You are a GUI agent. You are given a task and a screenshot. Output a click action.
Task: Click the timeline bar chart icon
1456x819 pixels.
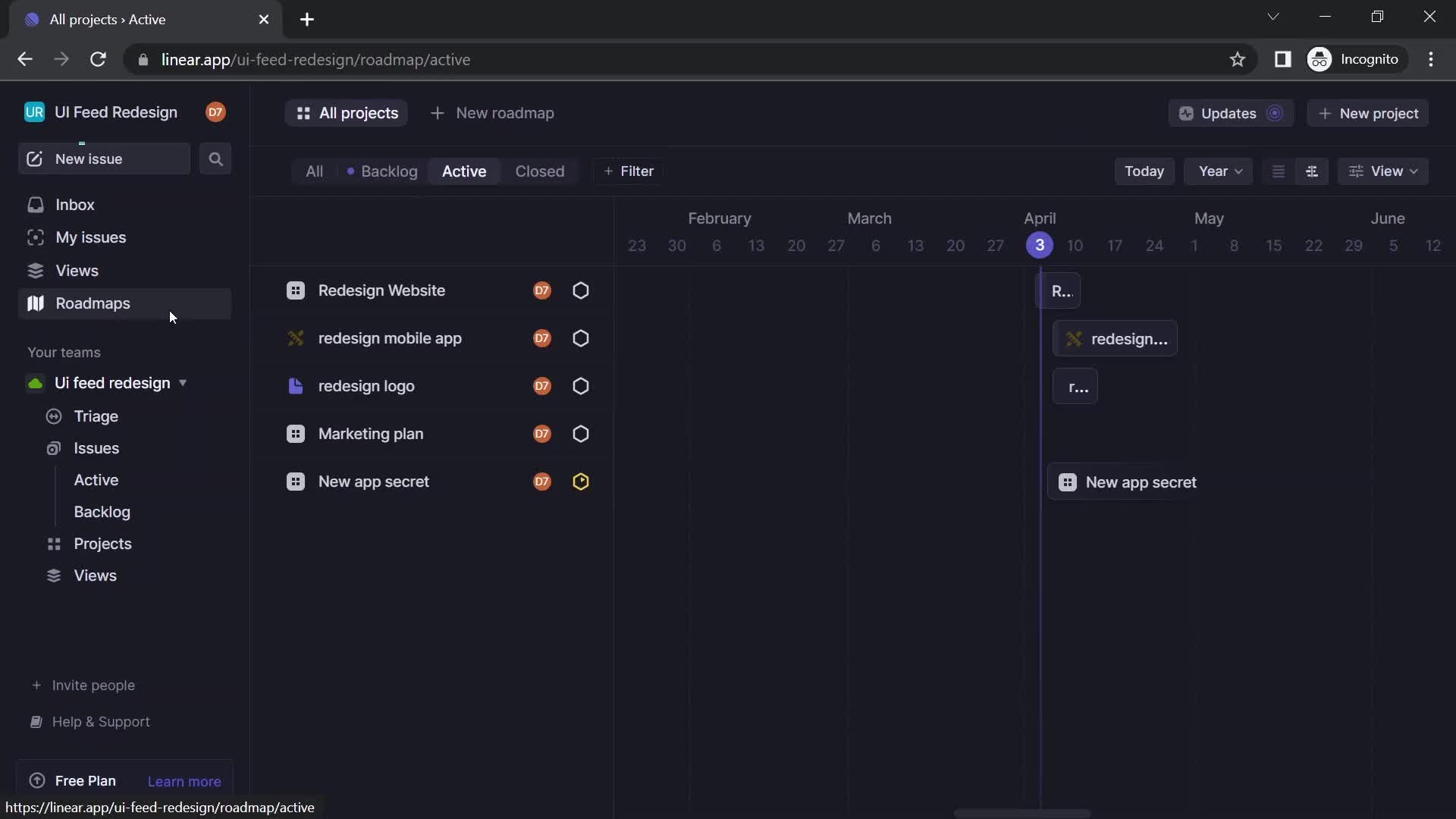(x=1311, y=170)
